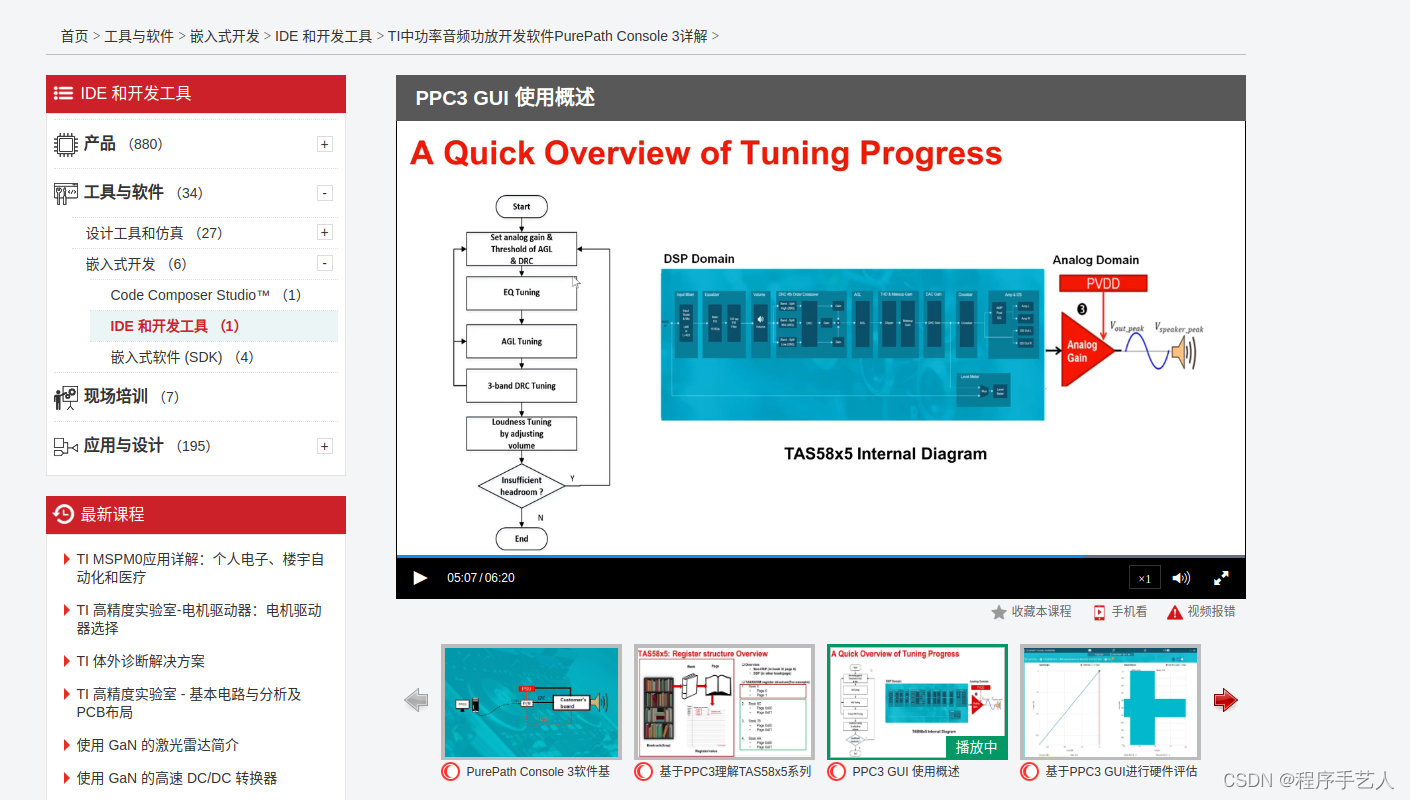Play the video with play button
The image size is (1410, 800).
420,578
